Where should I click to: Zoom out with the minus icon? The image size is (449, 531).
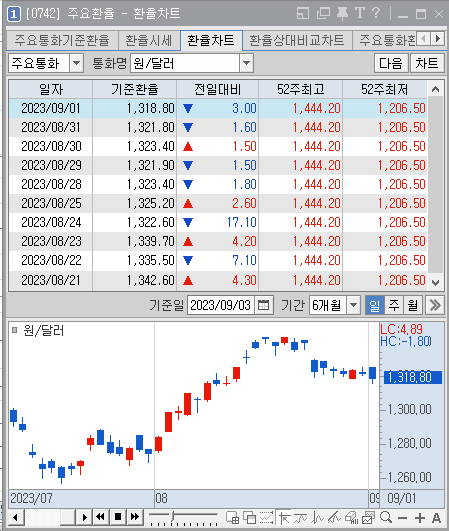pyautogui.click(x=402, y=518)
